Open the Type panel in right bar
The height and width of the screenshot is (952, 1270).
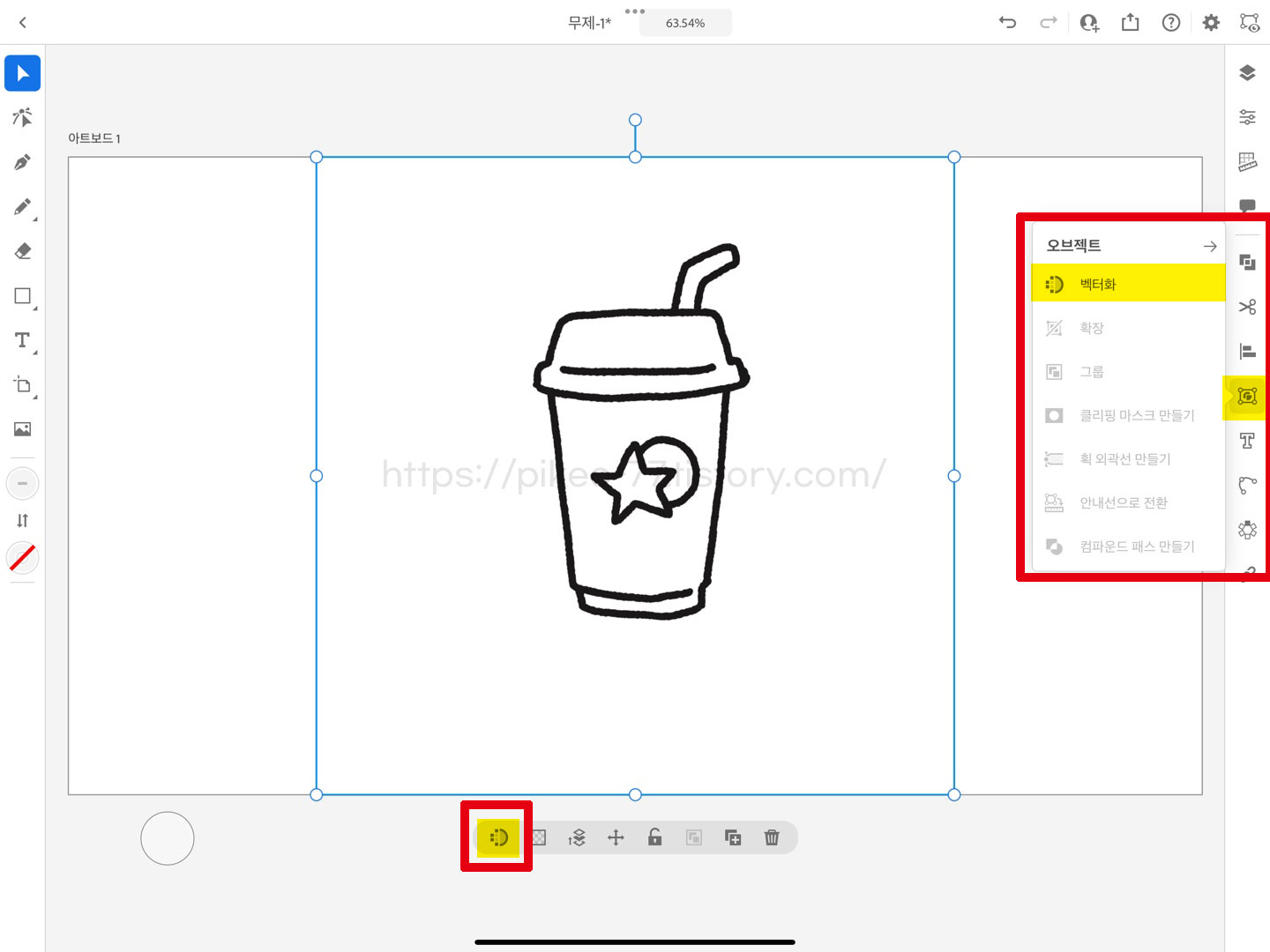pyautogui.click(x=1247, y=441)
